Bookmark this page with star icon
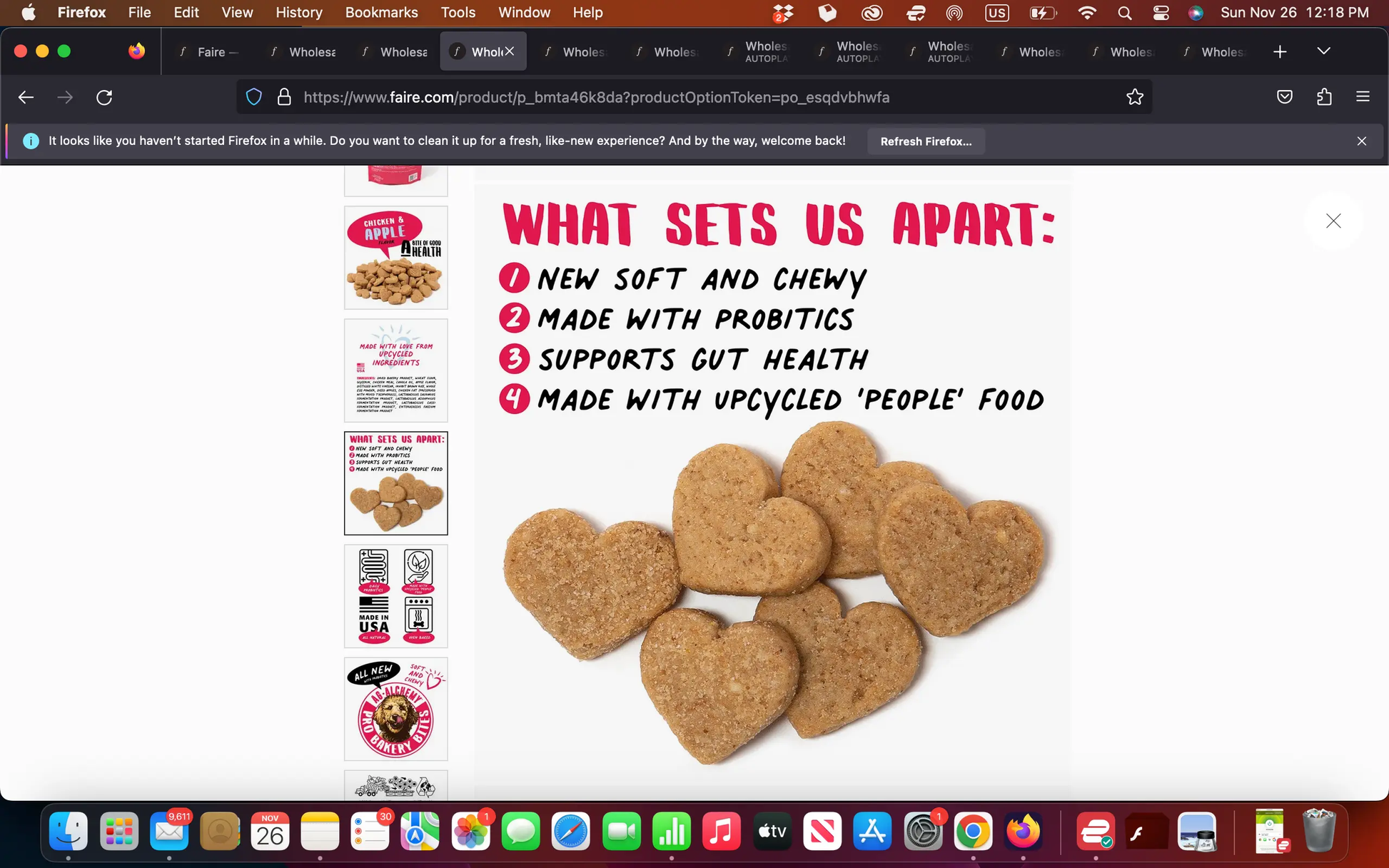This screenshot has height=868, width=1389. (x=1134, y=97)
